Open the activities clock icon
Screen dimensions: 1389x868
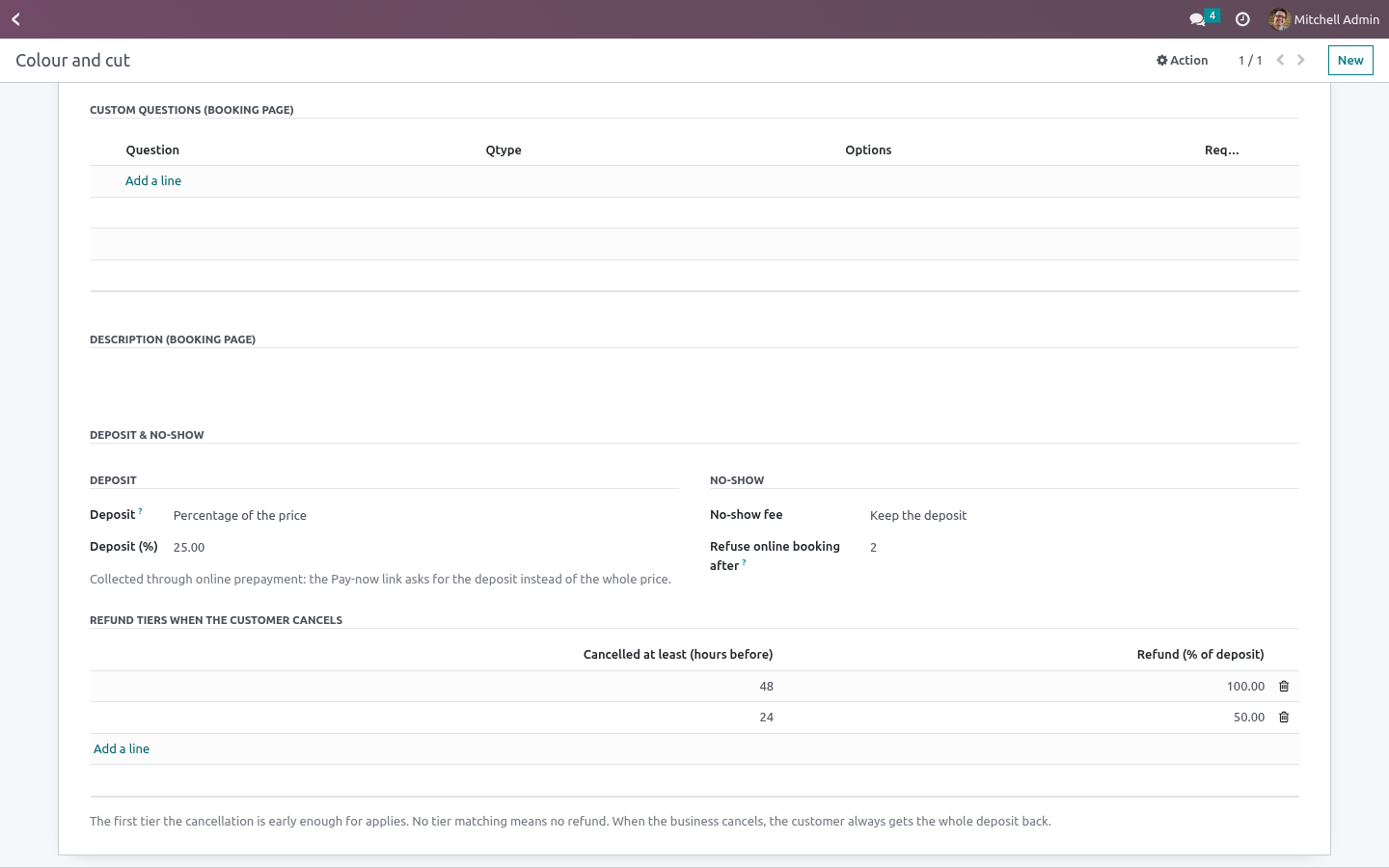[x=1242, y=19]
